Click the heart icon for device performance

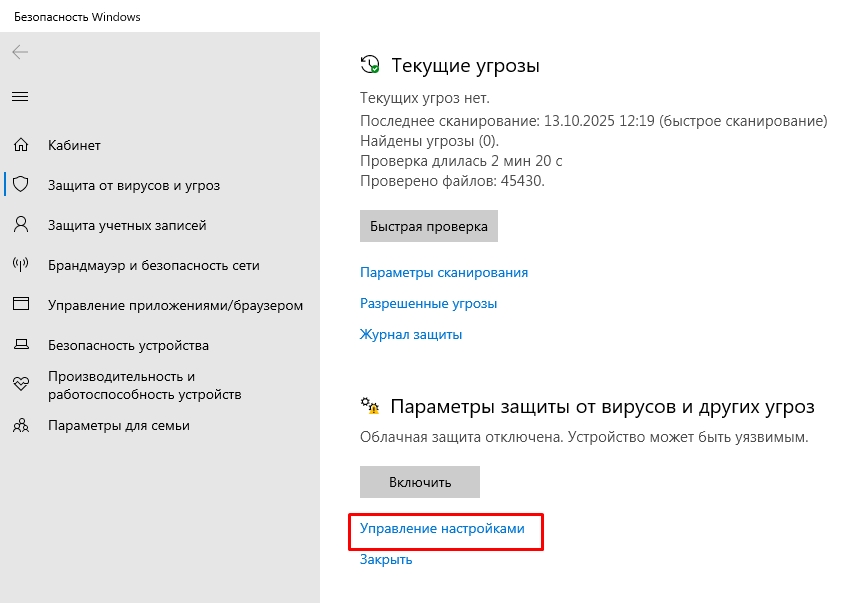click(x=20, y=385)
